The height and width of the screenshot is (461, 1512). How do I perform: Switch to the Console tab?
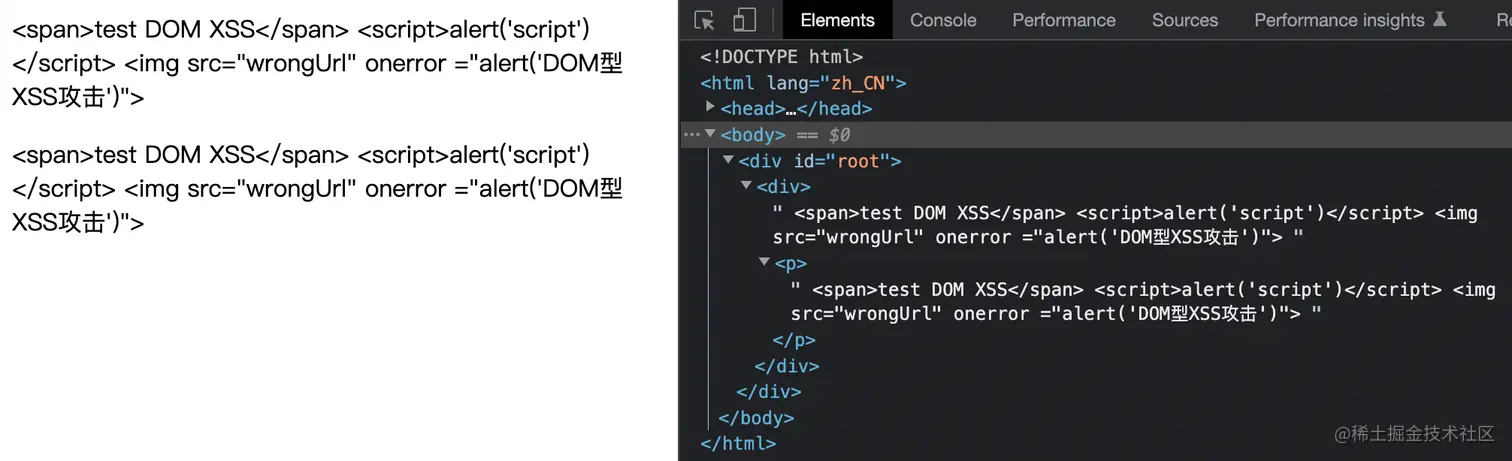coord(943,20)
